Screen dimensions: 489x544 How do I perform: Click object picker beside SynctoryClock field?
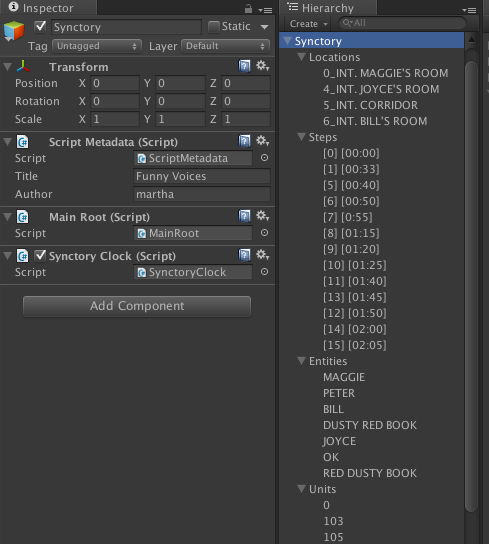(x=264, y=272)
